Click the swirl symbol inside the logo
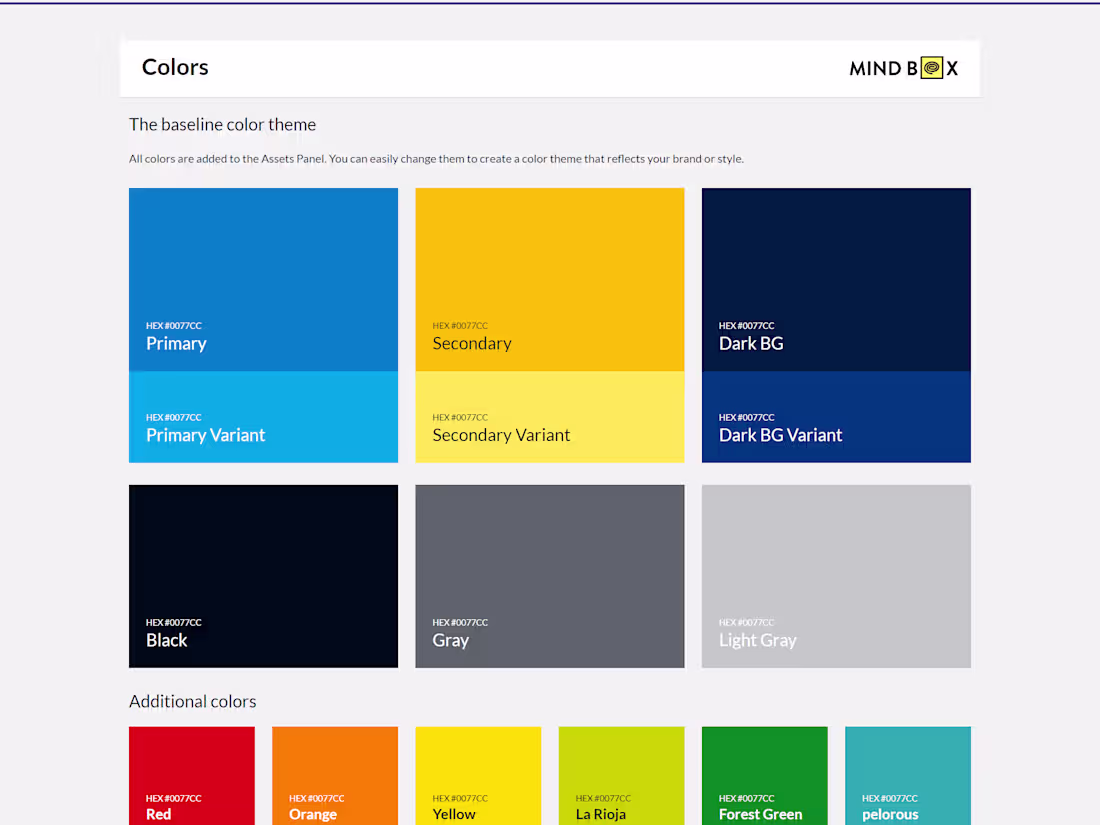1100x825 pixels. (930, 68)
